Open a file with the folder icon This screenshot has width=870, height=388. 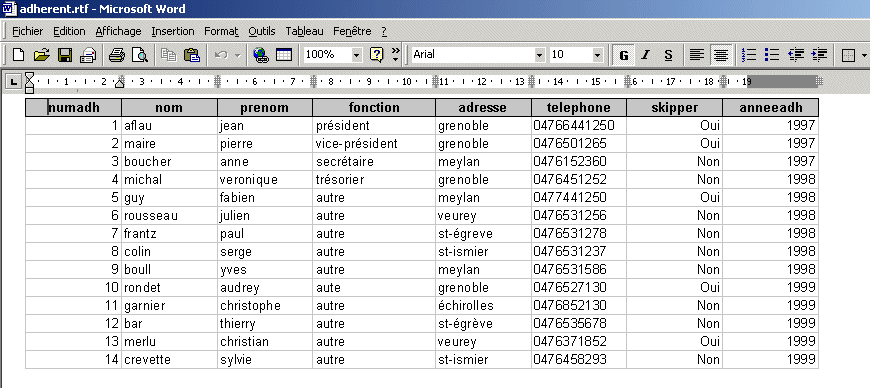[x=42, y=54]
